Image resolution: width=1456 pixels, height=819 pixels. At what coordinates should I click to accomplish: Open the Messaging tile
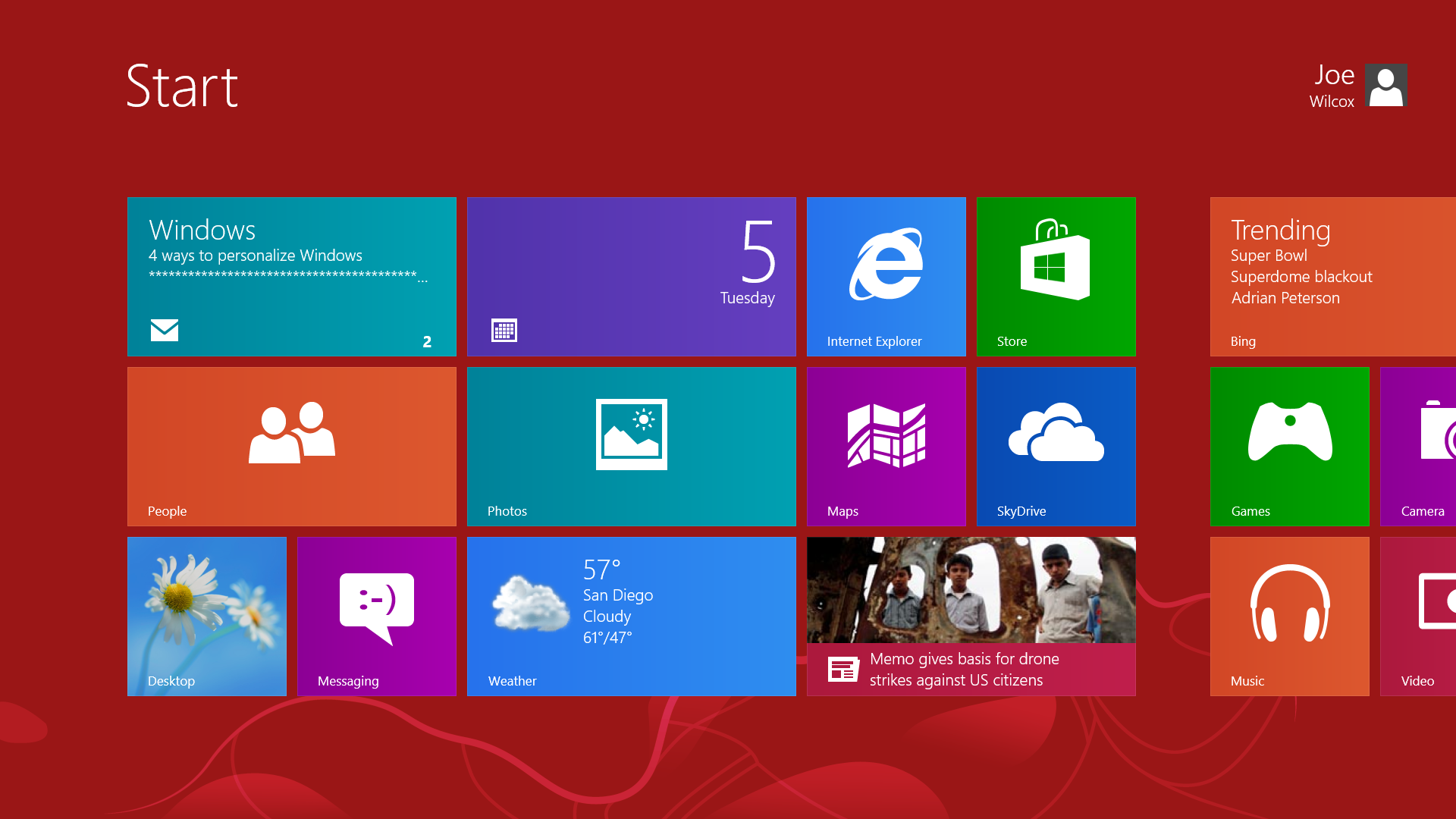pos(376,616)
